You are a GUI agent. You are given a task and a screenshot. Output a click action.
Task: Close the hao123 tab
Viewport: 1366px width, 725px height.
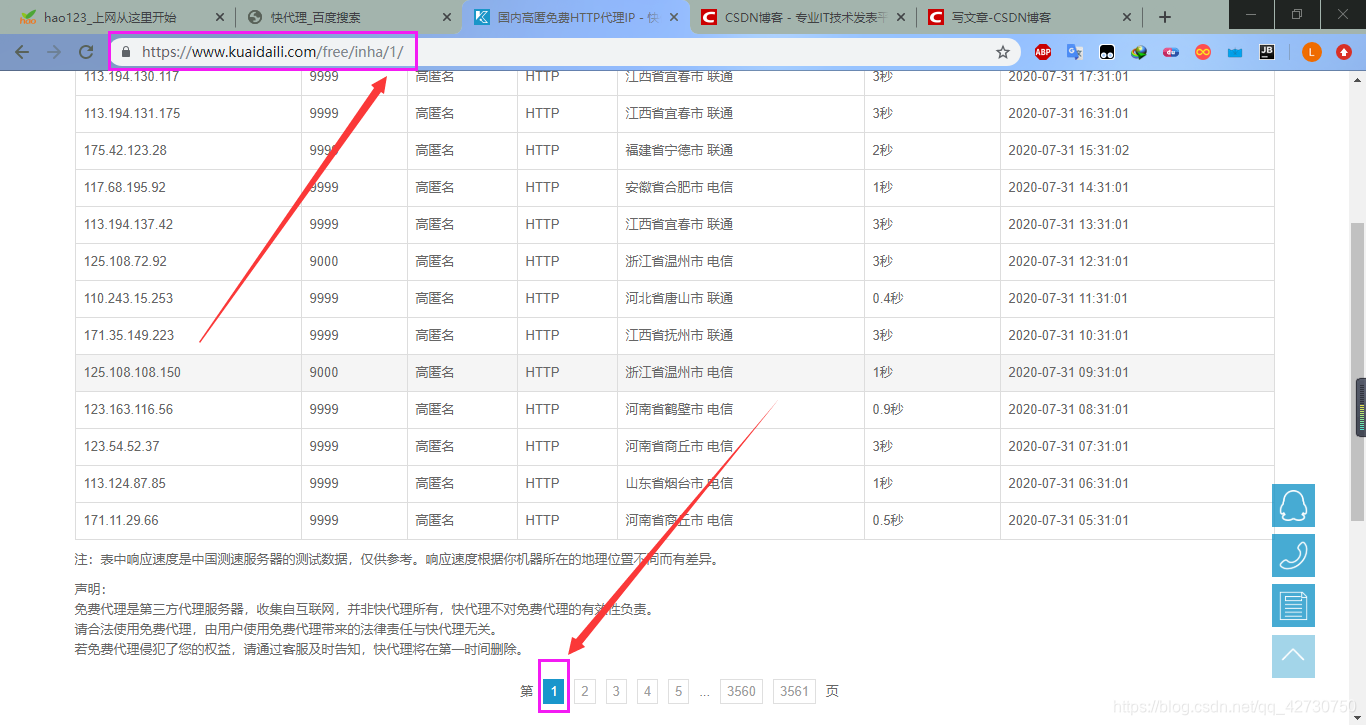(x=218, y=17)
